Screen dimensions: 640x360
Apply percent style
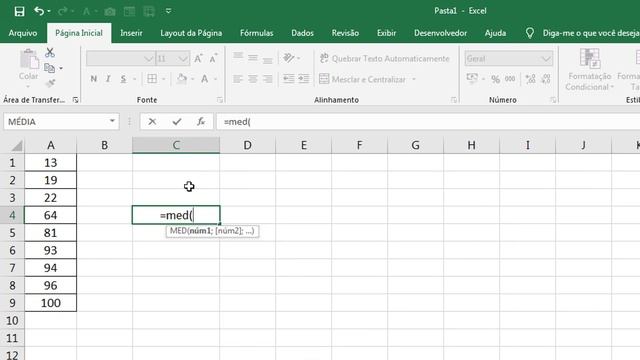496,79
